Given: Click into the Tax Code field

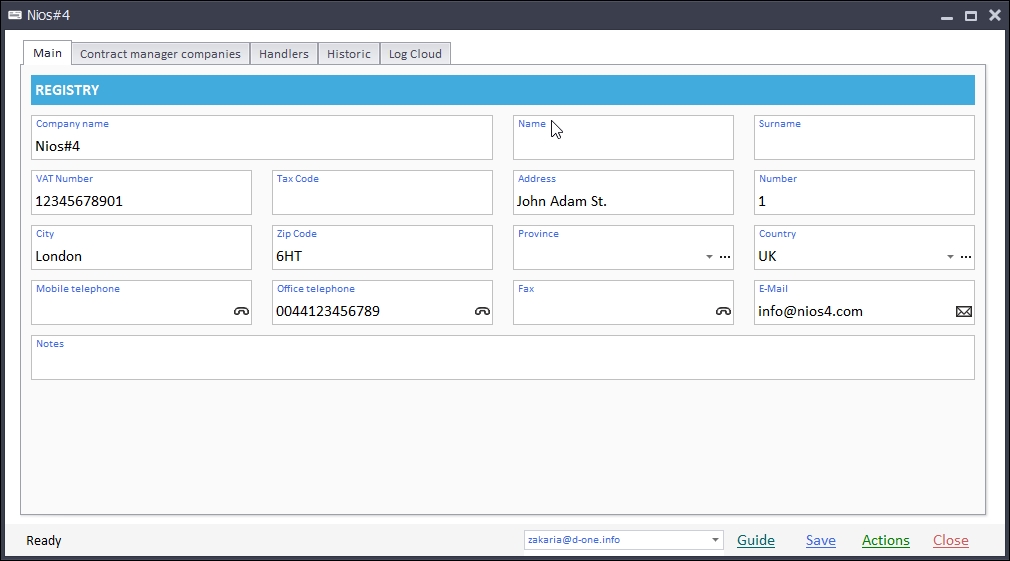Looking at the screenshot, I should (x=382, y=200).
